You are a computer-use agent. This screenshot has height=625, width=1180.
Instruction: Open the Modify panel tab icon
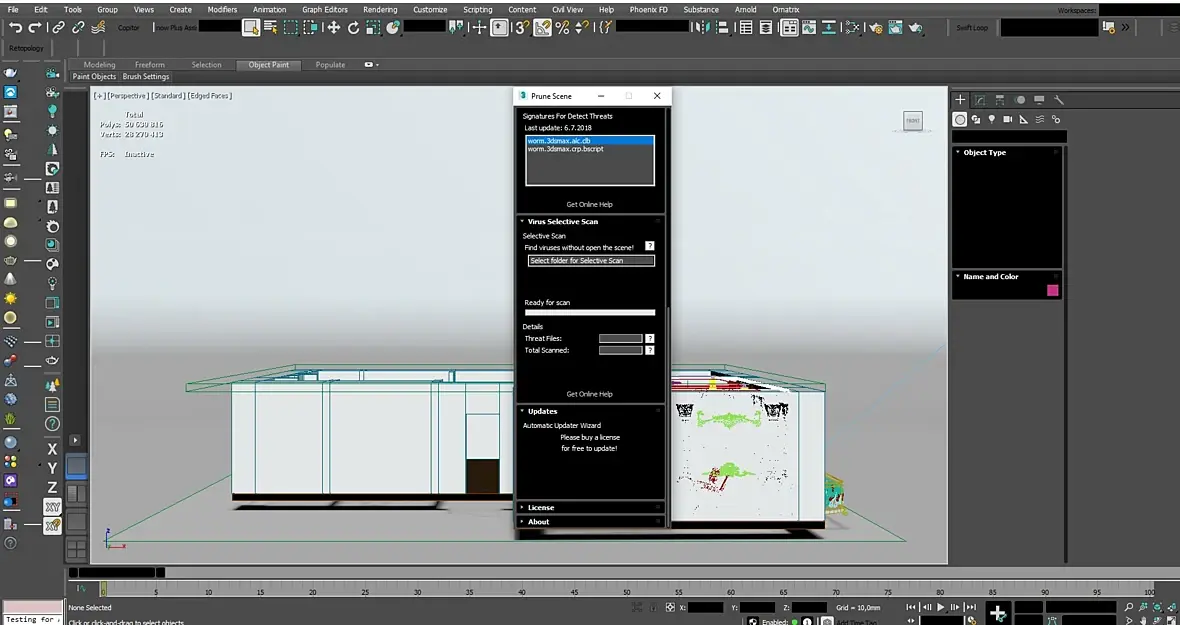pyautogui.click(x=980, y=100)
